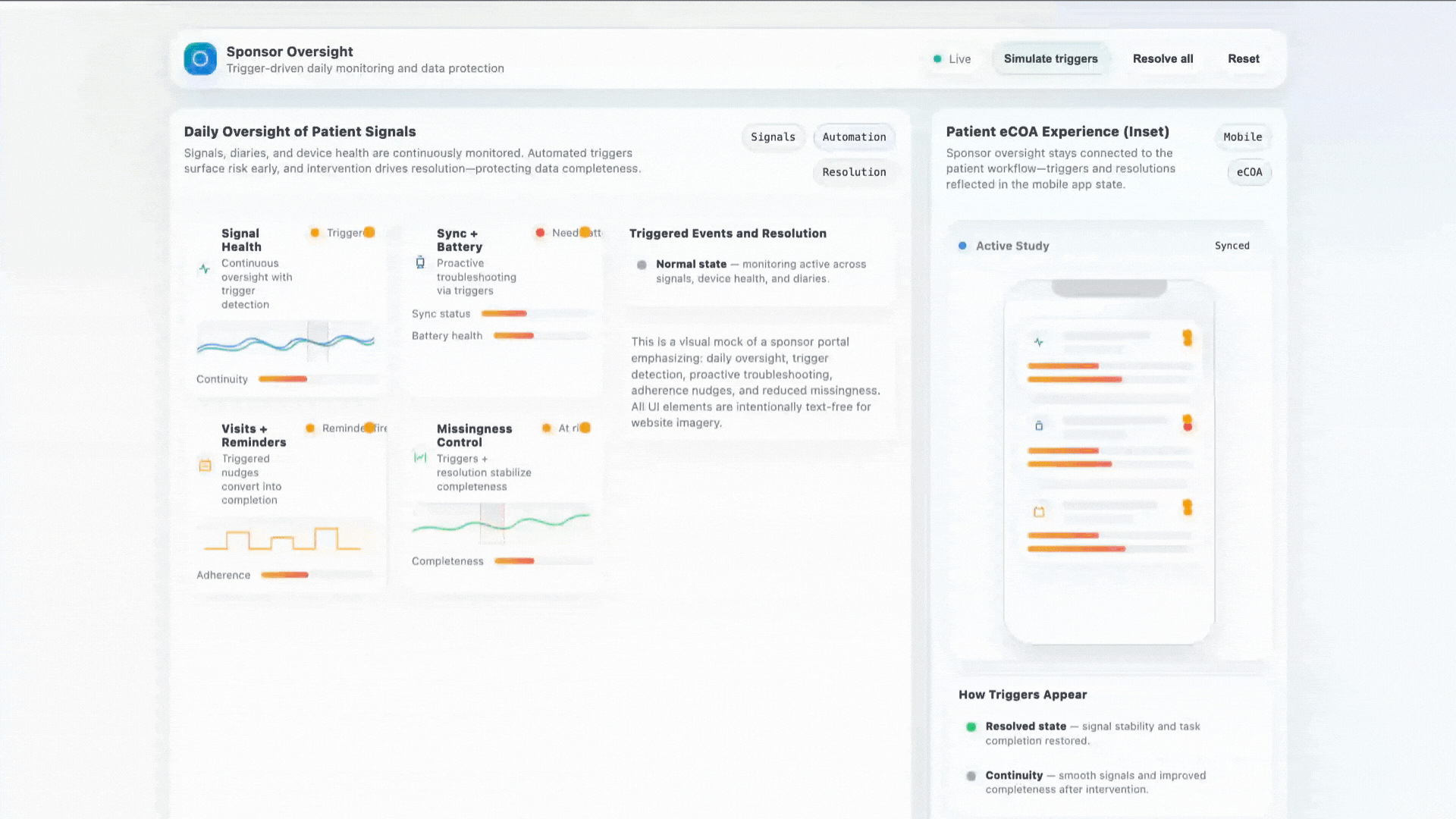Click the orange alert badge on the top phone row
This screenshot has width=1456, height=819.
tap(1188, 339)
